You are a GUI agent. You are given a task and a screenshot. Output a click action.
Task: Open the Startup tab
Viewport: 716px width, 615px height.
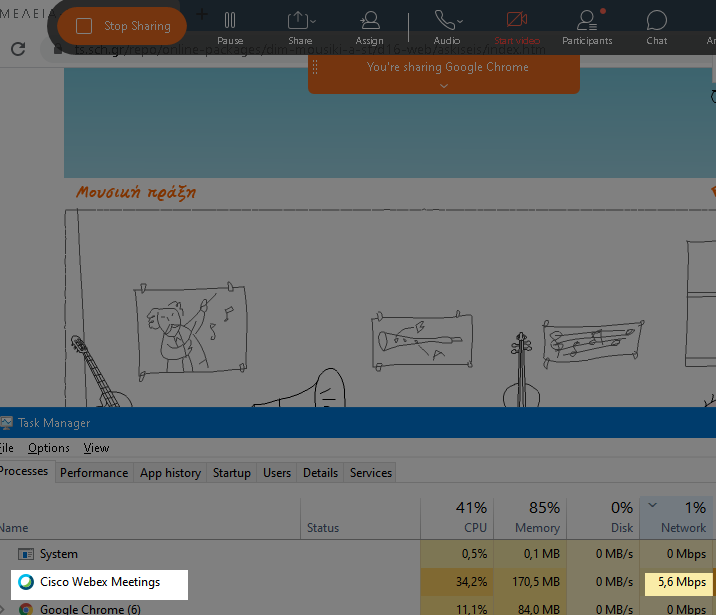232,473
